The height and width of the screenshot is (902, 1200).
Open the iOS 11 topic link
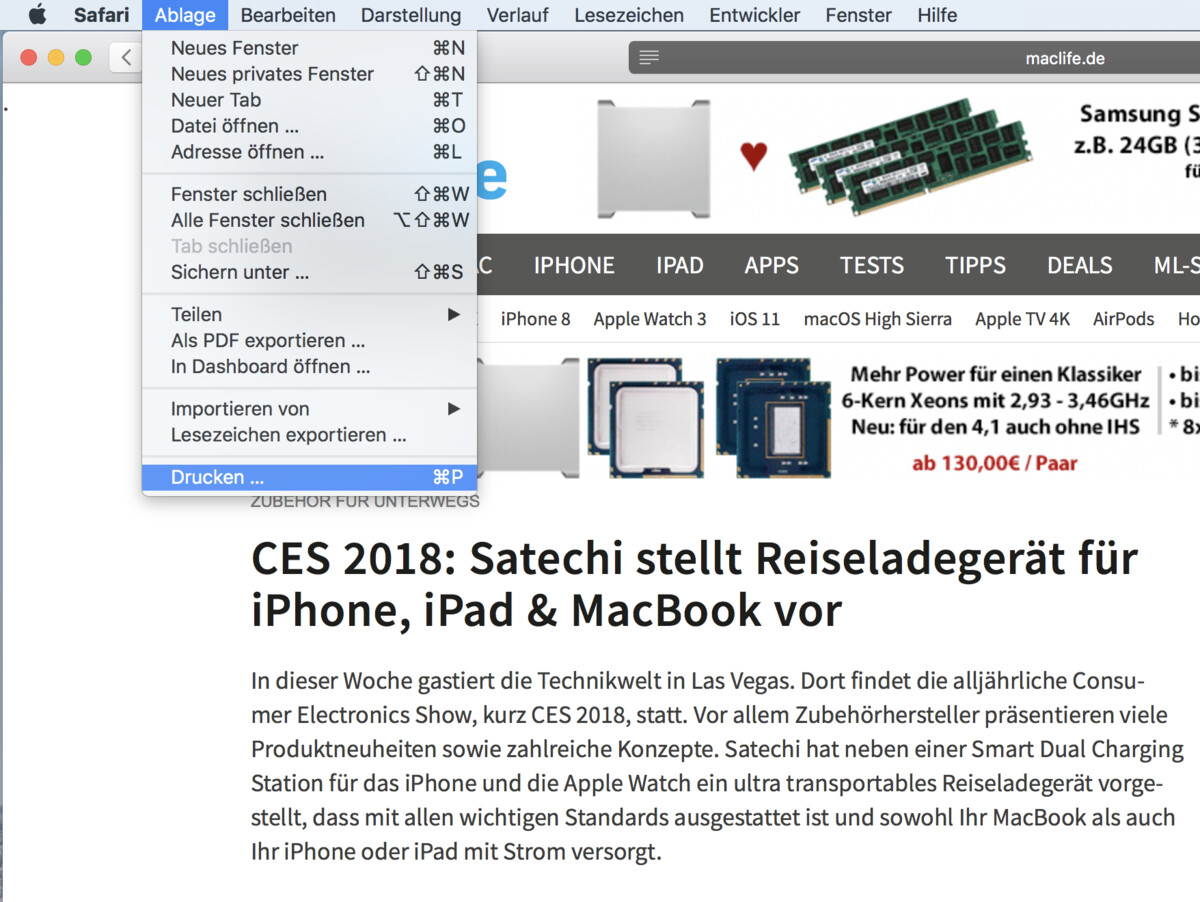coord(755,319)
